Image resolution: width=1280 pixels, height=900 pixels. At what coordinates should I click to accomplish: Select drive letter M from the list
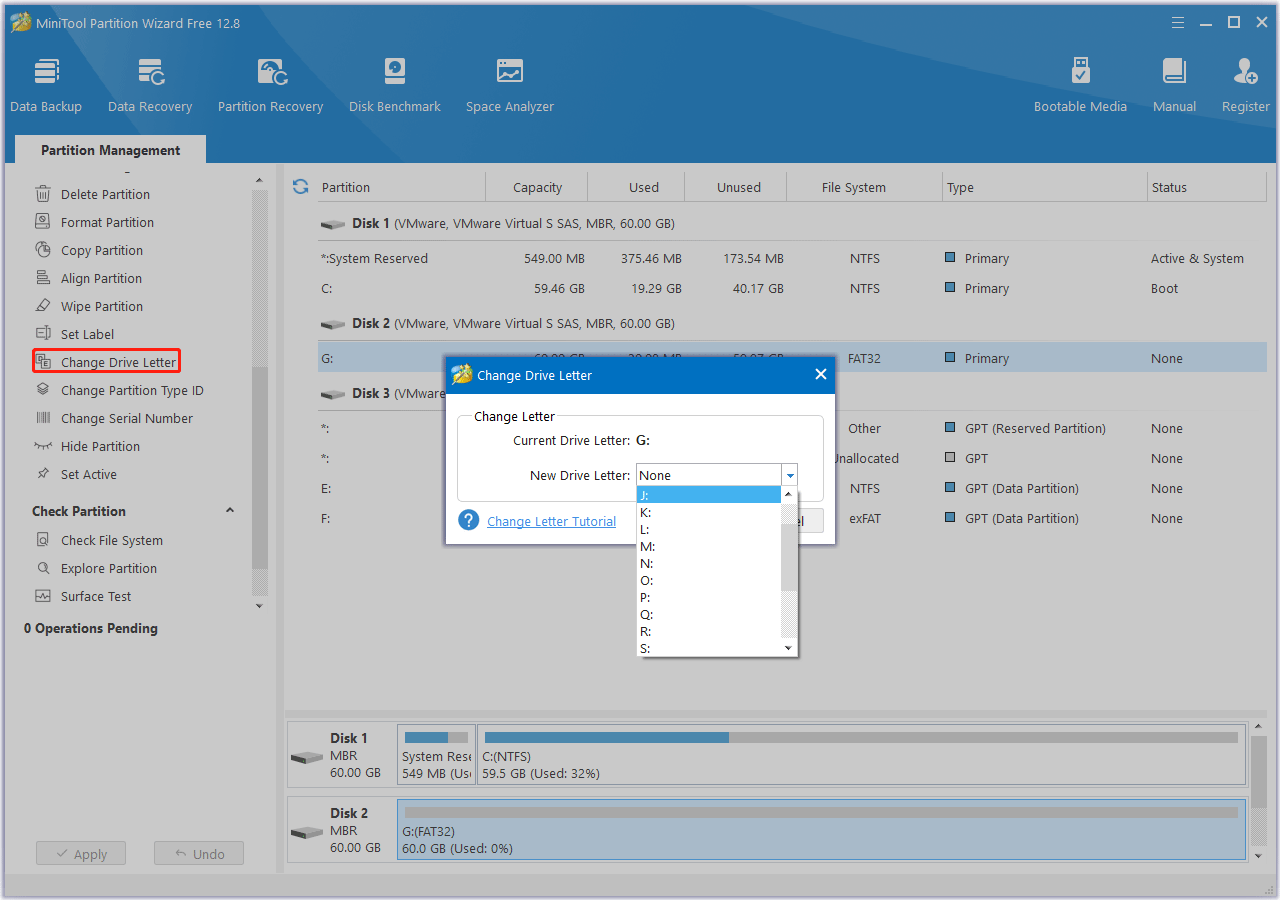point(646,546)
